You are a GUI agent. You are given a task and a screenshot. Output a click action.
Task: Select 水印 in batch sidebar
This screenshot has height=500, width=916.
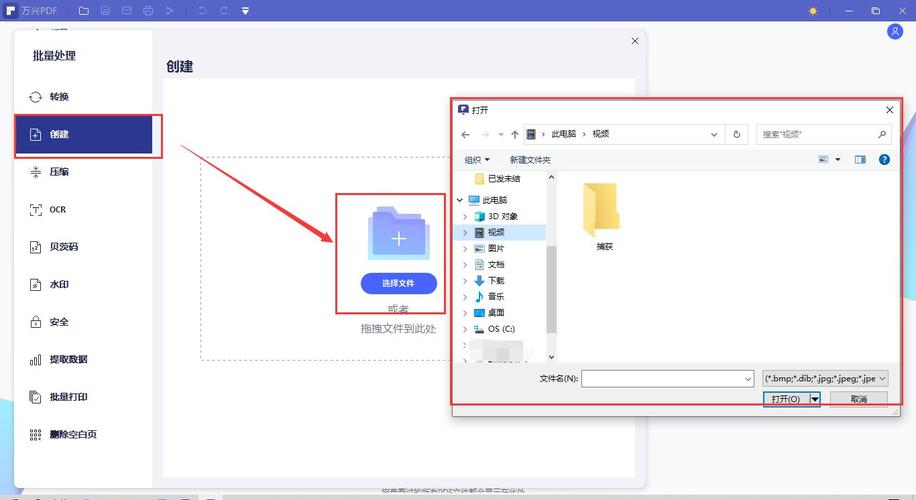click(x=84, y=284)
